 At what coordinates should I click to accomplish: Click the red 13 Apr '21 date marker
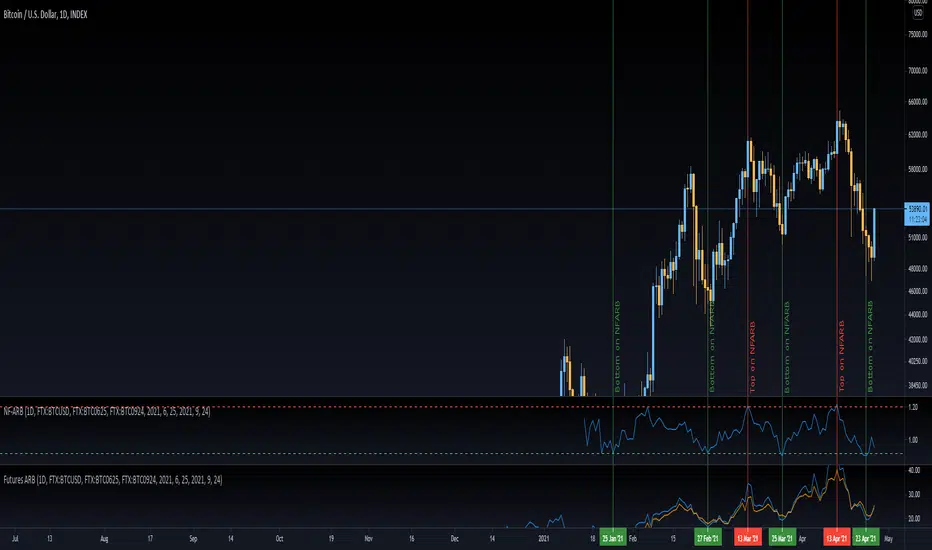[x=837, y=538]
